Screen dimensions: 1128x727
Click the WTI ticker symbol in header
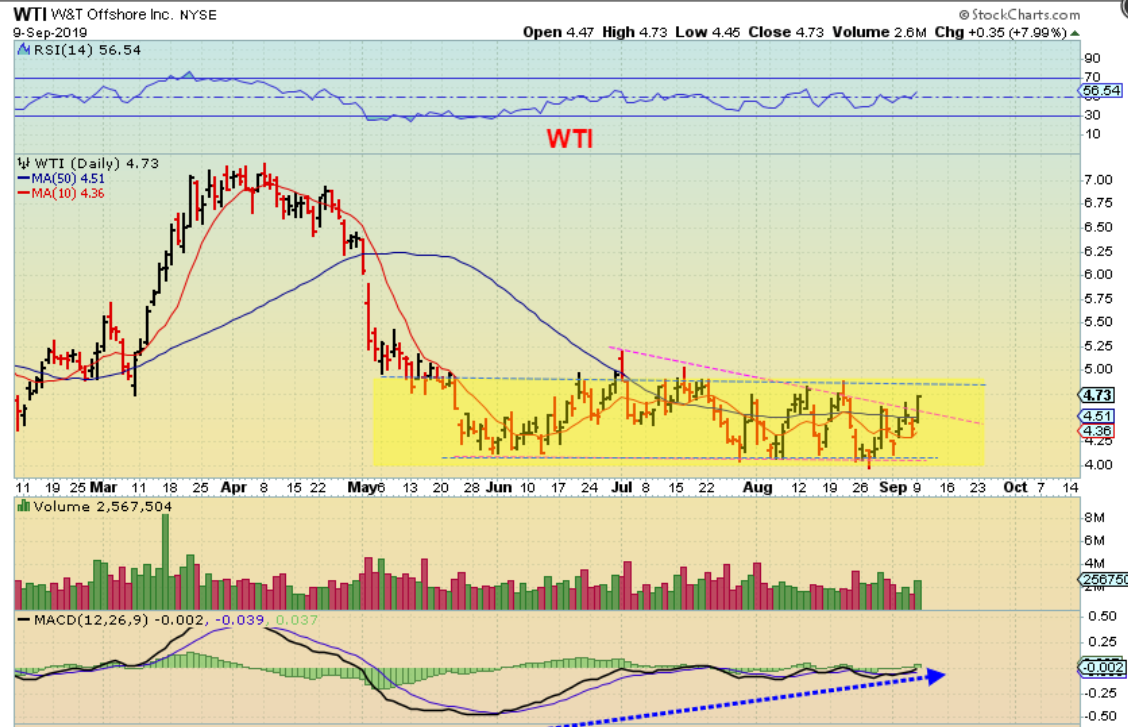click(x=30, y=14)
